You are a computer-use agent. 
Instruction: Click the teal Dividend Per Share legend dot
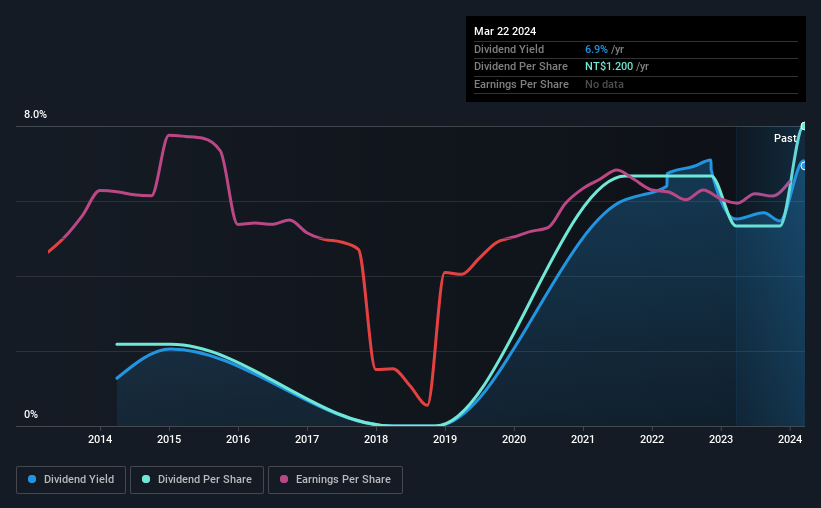click(146, 479)
